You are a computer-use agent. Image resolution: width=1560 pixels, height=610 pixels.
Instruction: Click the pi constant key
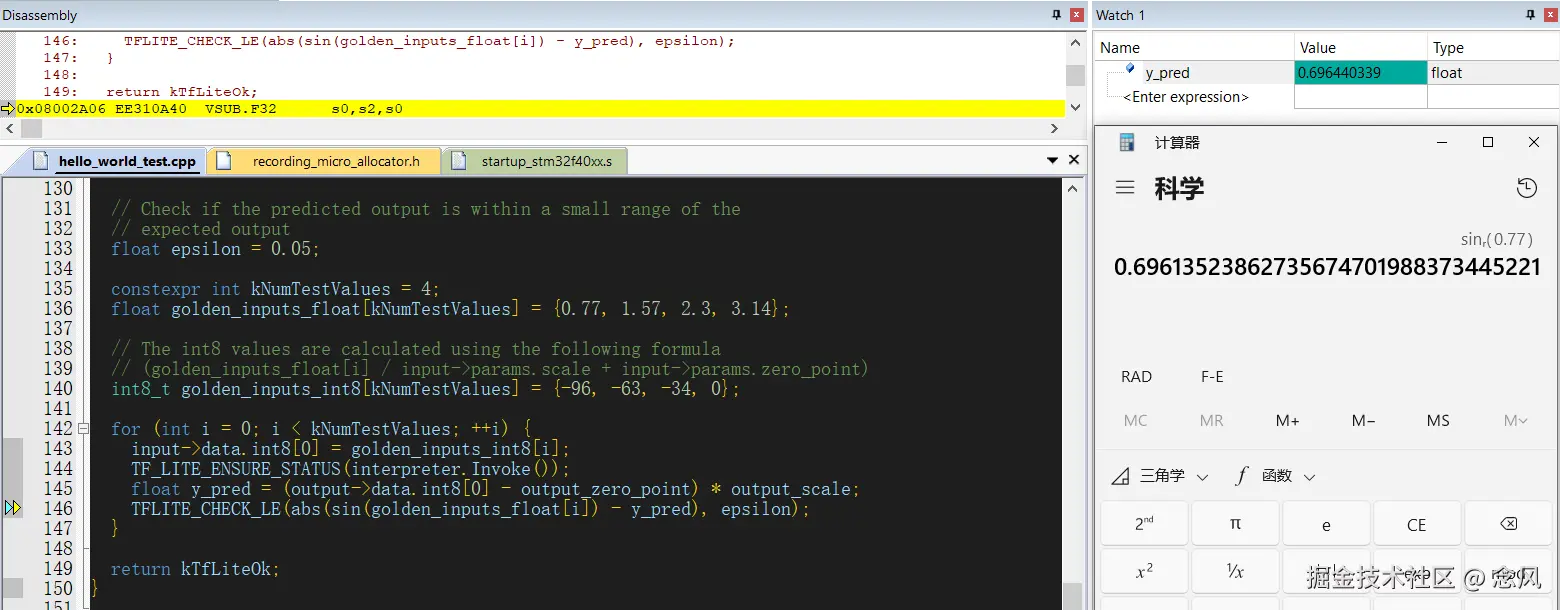pyautogui.click(x=1235, y=524)
